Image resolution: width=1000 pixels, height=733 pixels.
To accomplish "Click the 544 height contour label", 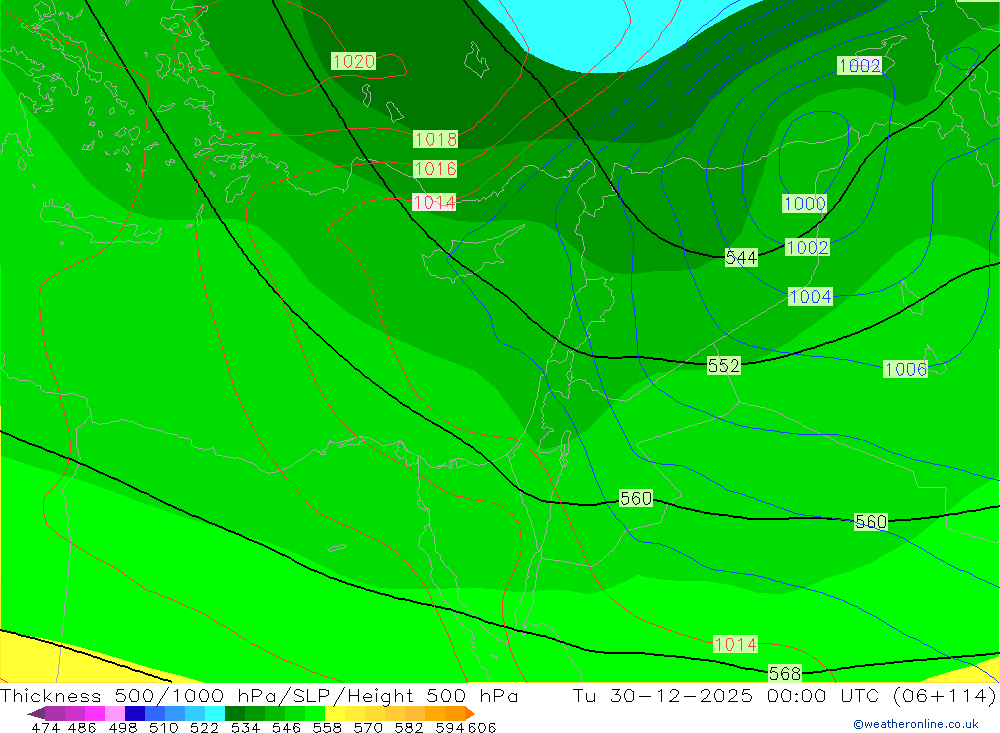I will coord(741,258).
